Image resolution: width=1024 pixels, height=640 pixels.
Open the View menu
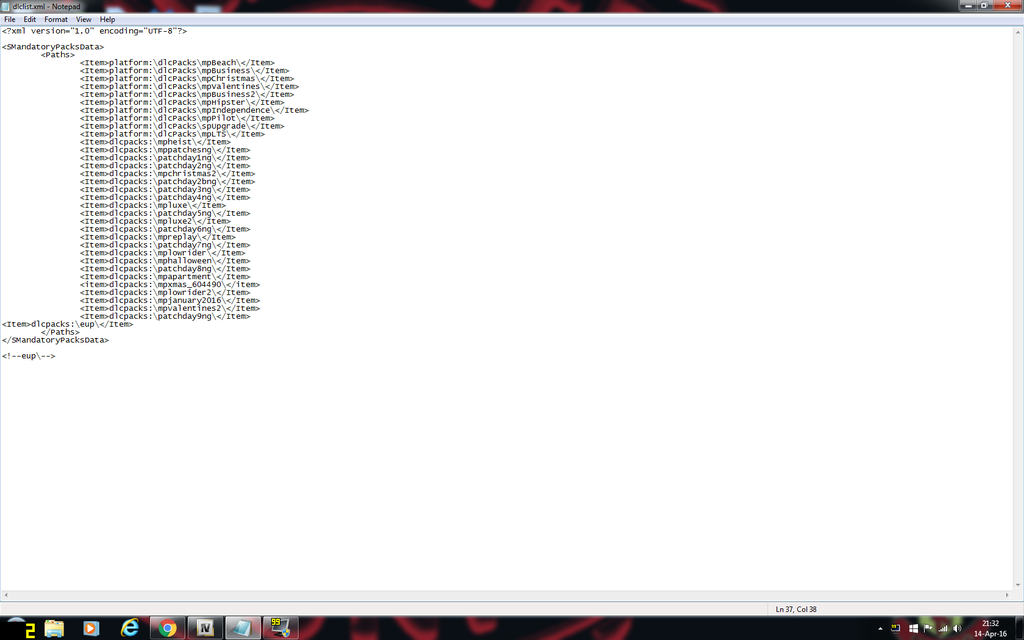click(84, 19)
